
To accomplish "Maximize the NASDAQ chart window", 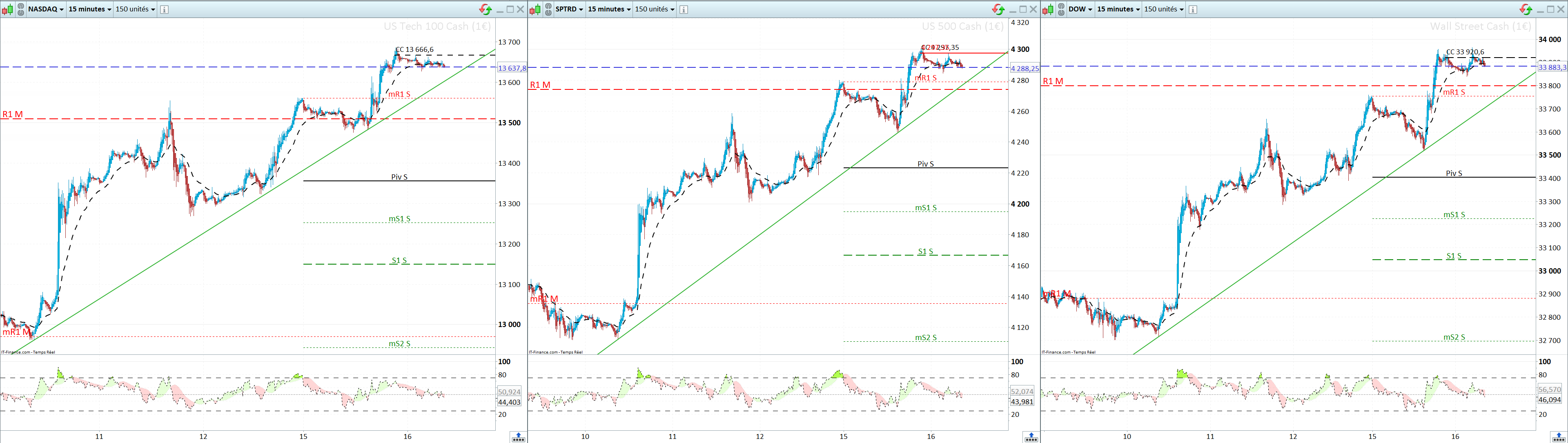I will [x=510, y=9].
